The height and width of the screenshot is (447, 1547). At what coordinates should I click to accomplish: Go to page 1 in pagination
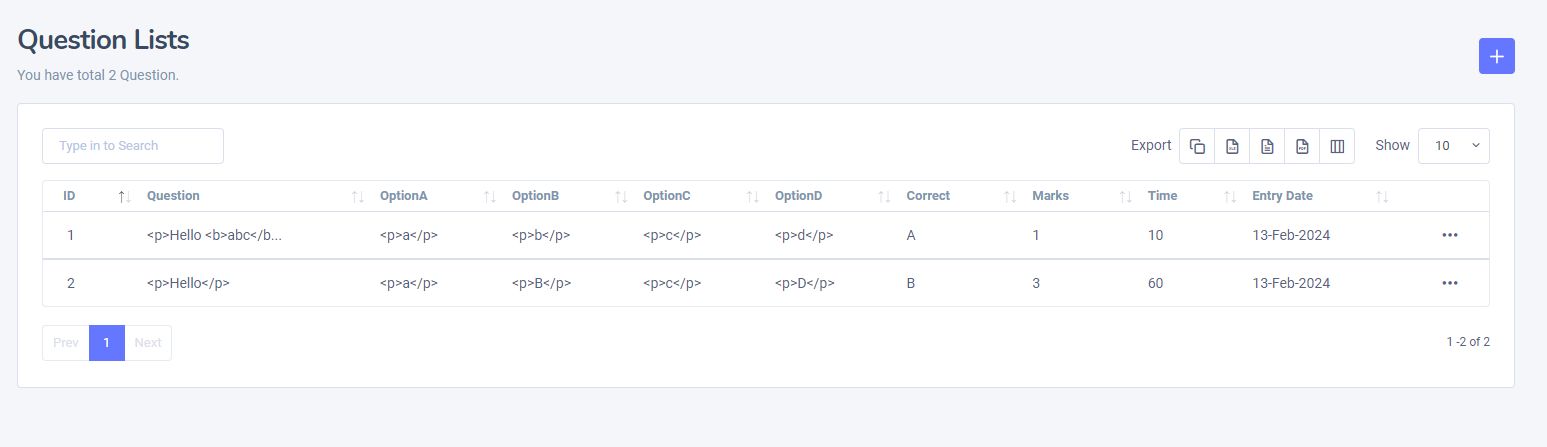coord(107,343)
